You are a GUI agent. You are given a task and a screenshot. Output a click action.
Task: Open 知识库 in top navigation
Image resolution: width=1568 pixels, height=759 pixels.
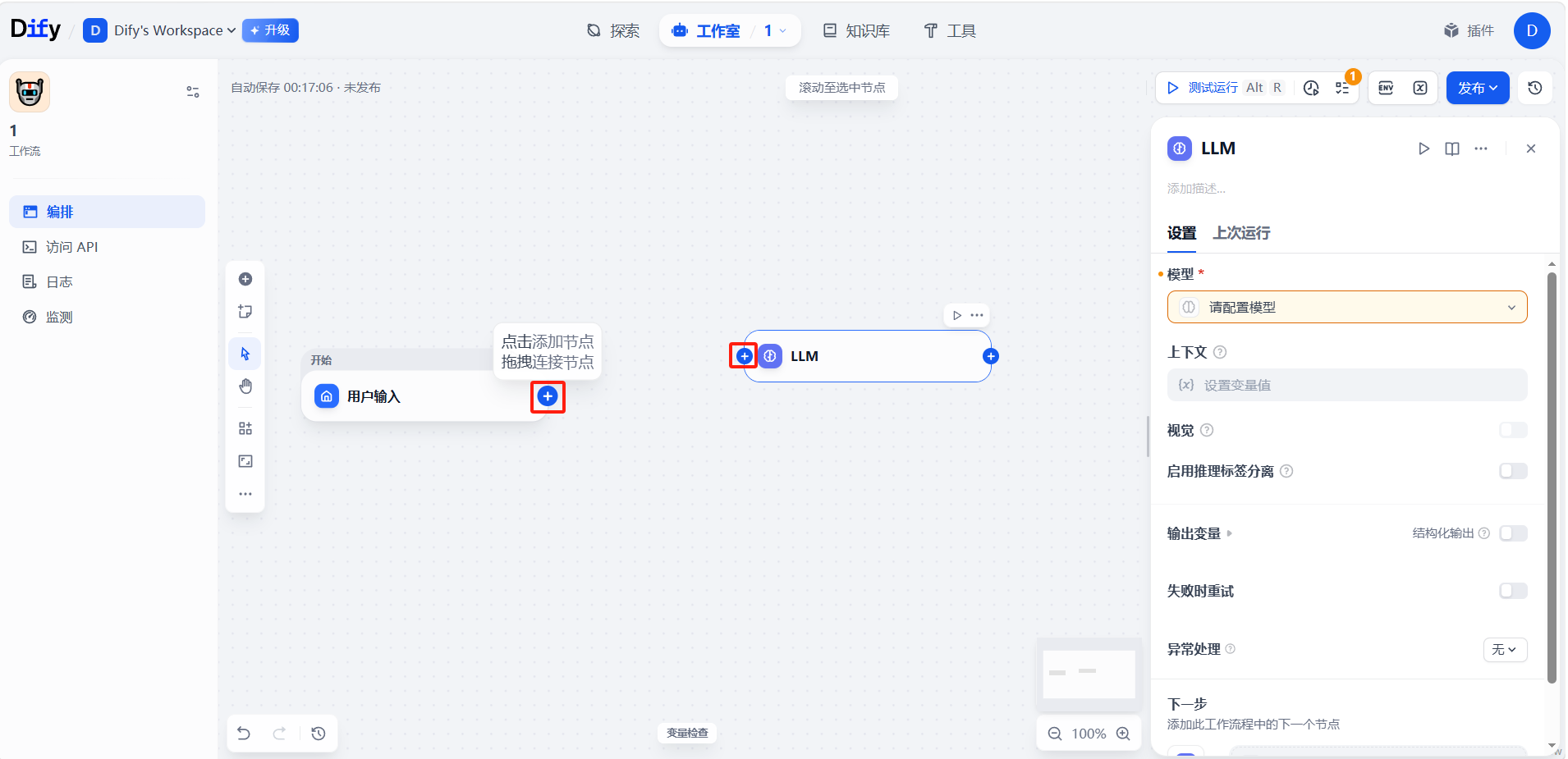856,31
